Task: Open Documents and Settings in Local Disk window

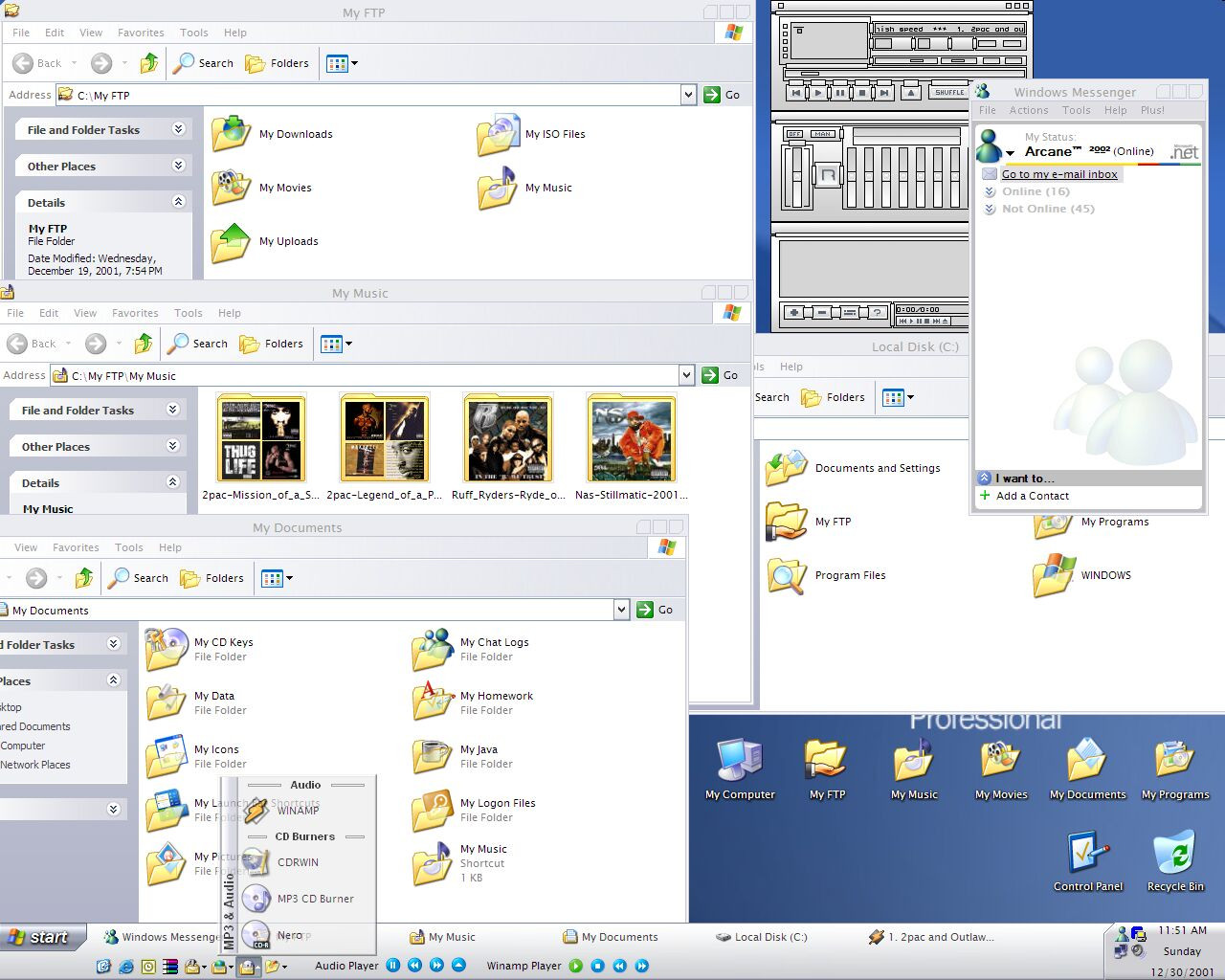Action: [x=854, y=468]
